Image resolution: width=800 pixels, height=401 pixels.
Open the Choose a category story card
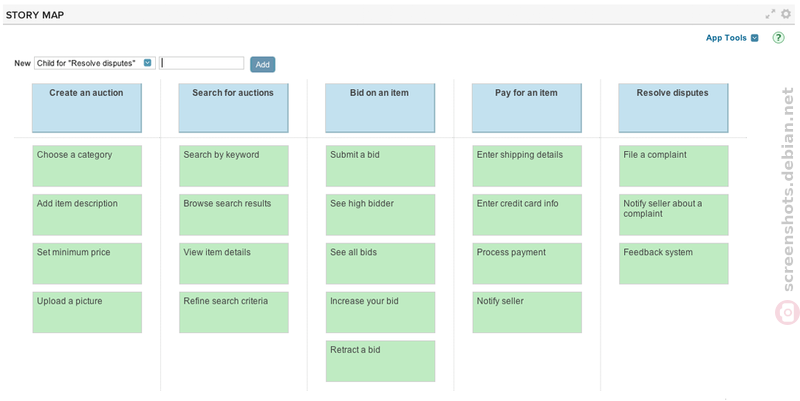(x=87, y=166)
